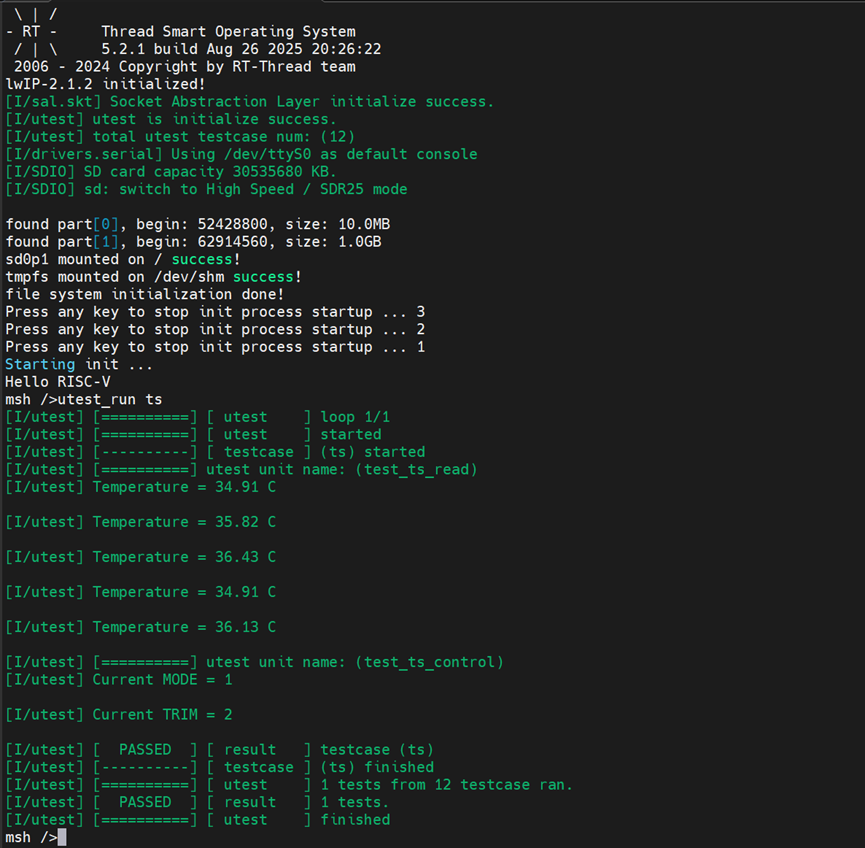Select the "(test_ts_control)" unit name line
865x848 pixels.
pyautogui.click(x=254, y=662)
